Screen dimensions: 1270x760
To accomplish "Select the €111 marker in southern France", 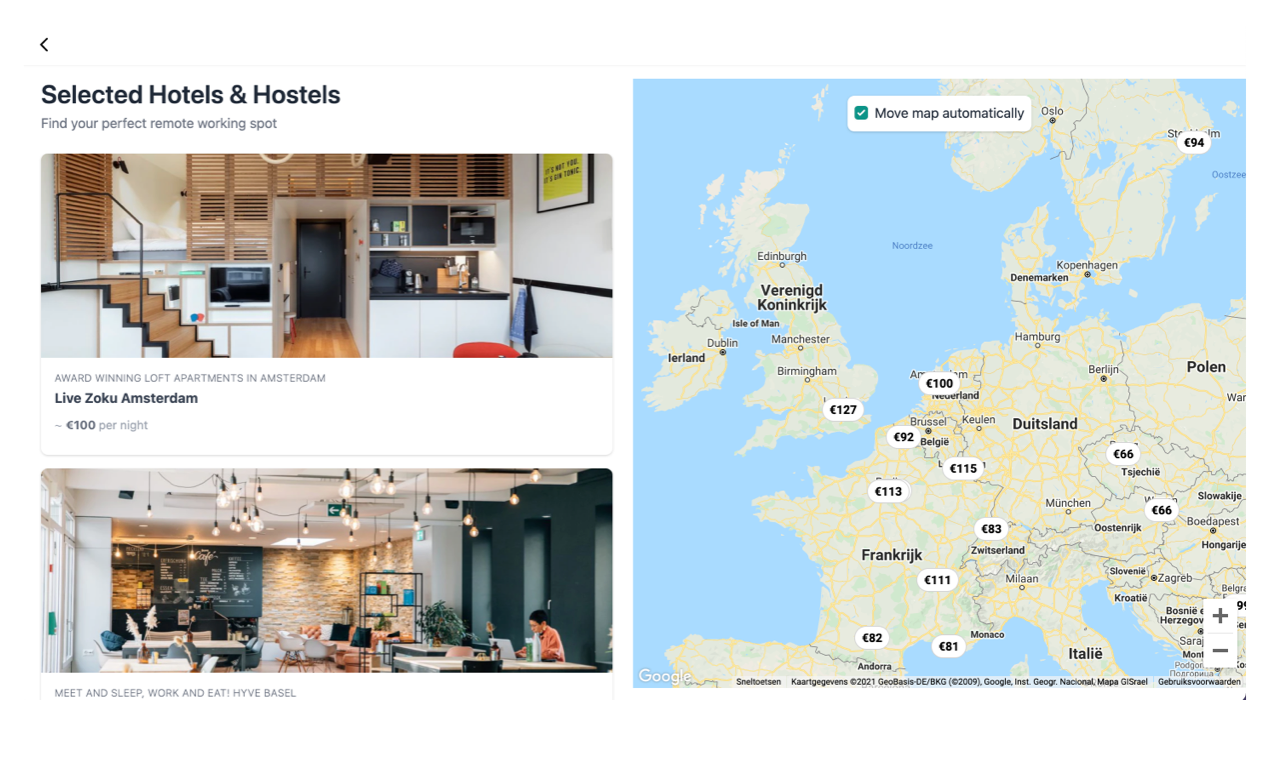I will [x=937, y=580].
